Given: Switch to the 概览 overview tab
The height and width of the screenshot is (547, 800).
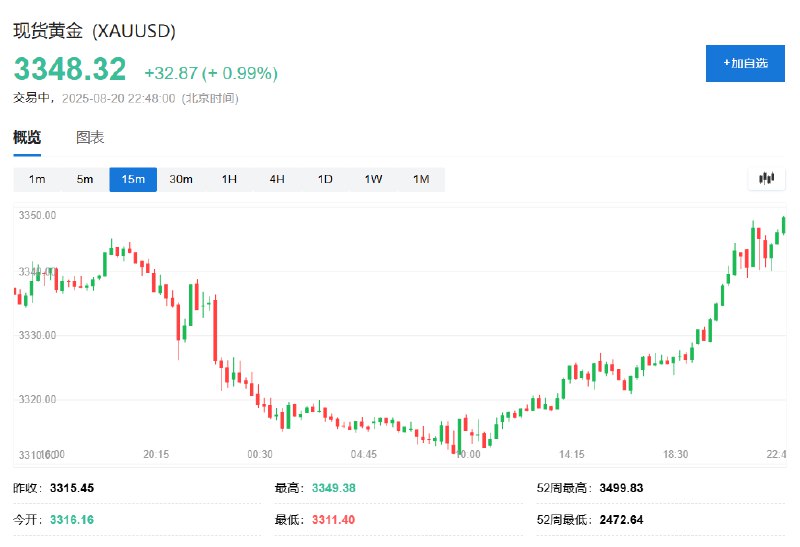Looking at the screenshot, I should 27,138.
